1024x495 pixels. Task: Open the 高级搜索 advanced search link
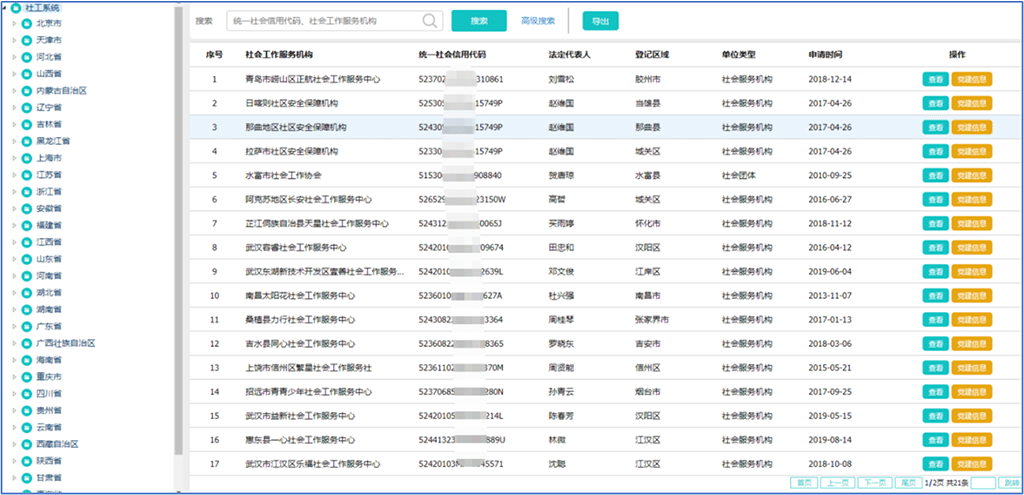click(x=538, y=20)
